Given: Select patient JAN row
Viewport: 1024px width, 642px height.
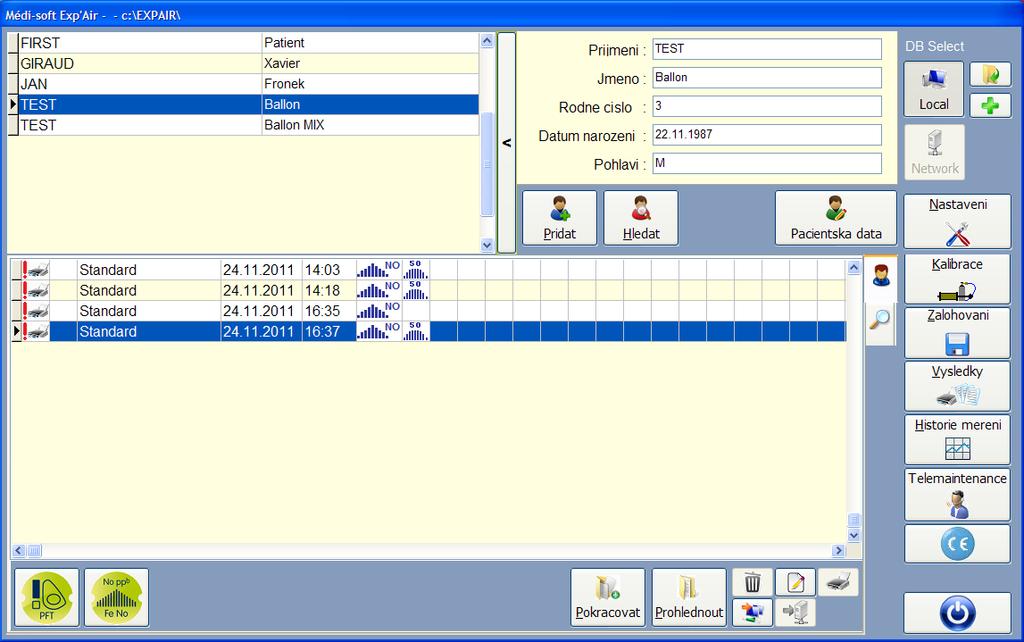Looking at the screenshot, I should click(249, 84).
